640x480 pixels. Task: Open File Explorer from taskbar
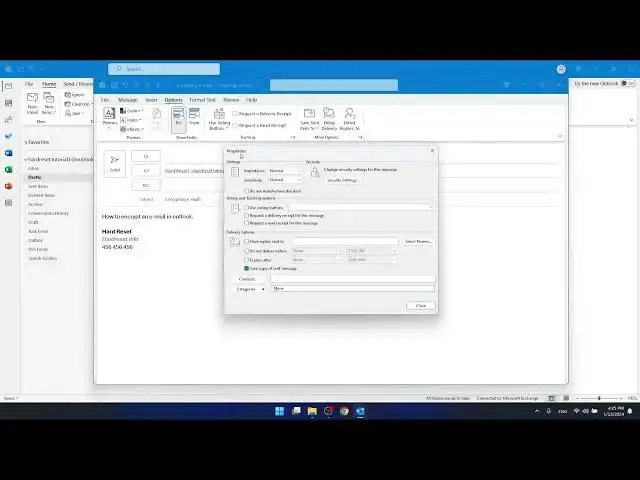pos(312,411)
